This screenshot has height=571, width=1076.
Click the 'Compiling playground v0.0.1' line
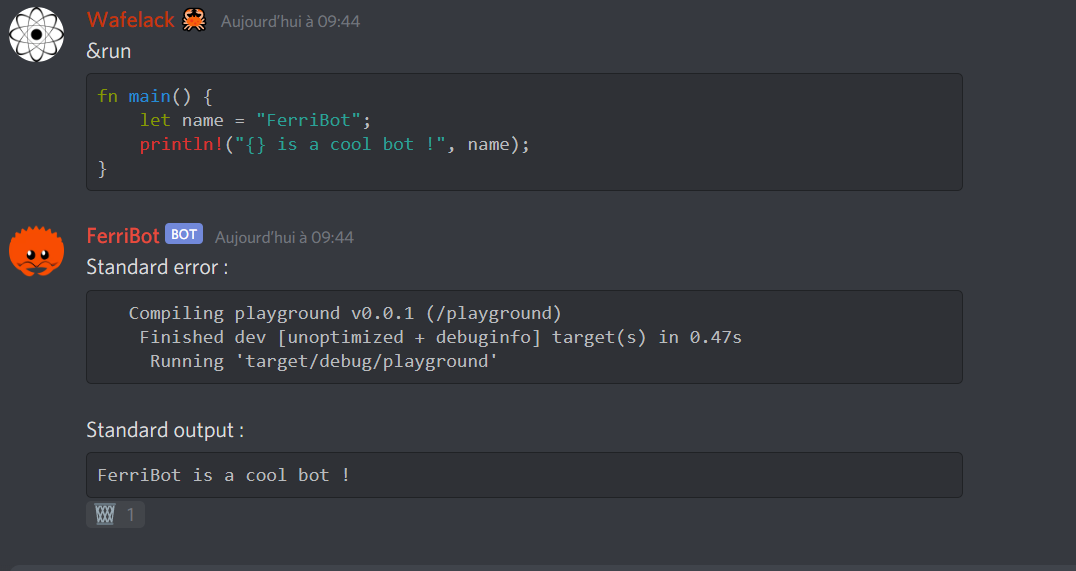pos(345,313)
